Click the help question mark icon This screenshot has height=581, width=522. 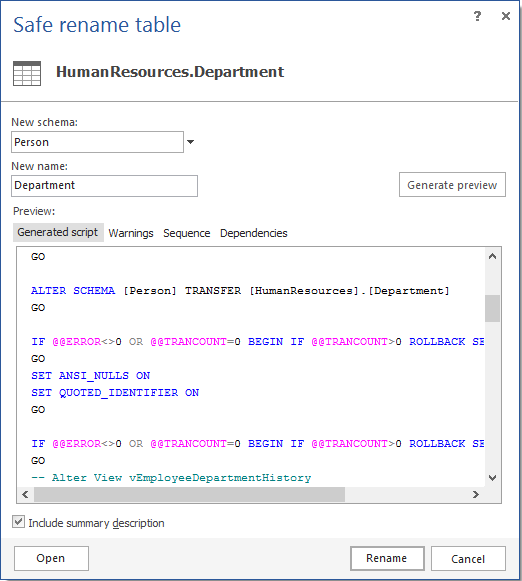coord(477,16)
